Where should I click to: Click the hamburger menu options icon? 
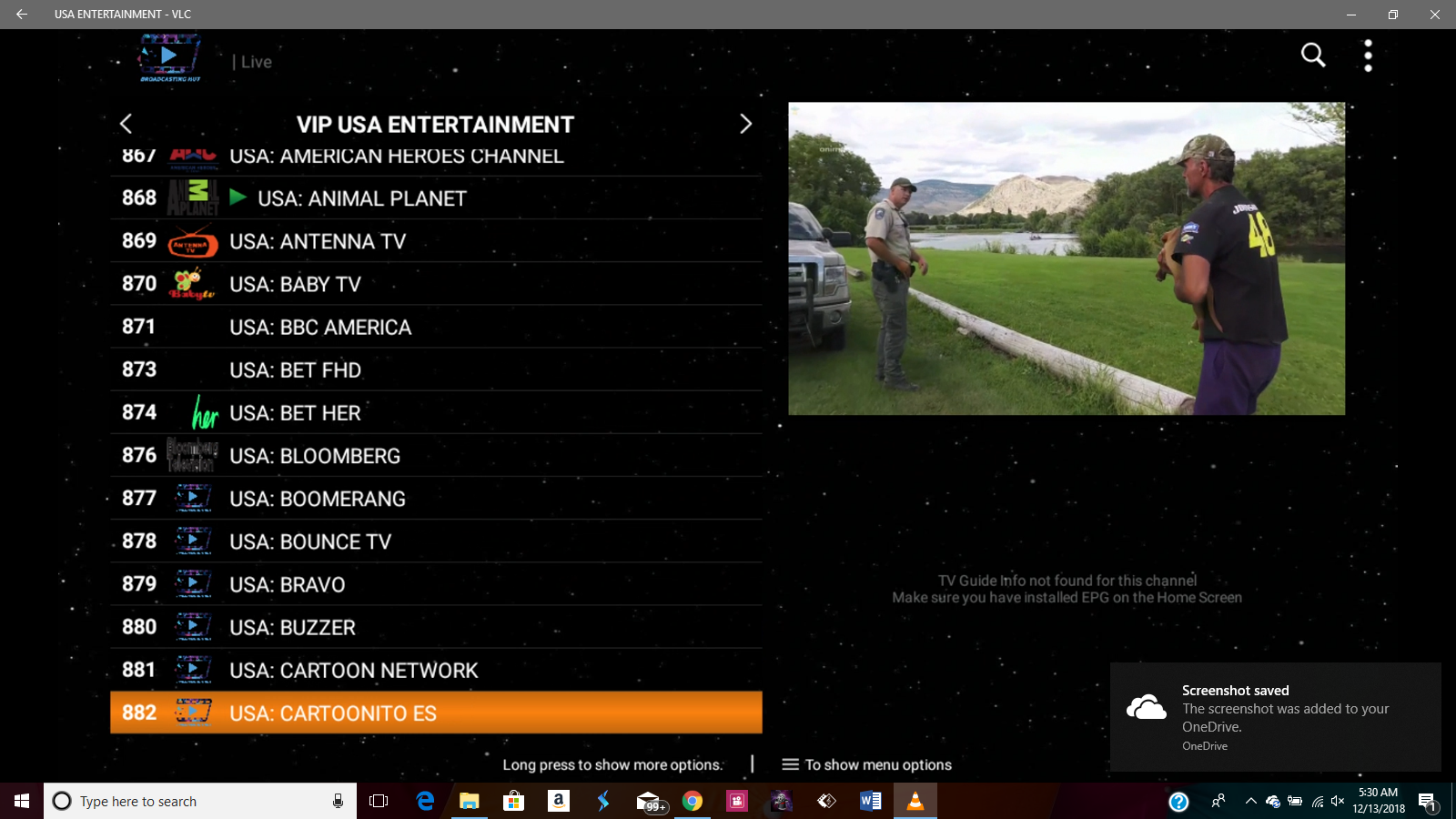[x=790, y=765]
